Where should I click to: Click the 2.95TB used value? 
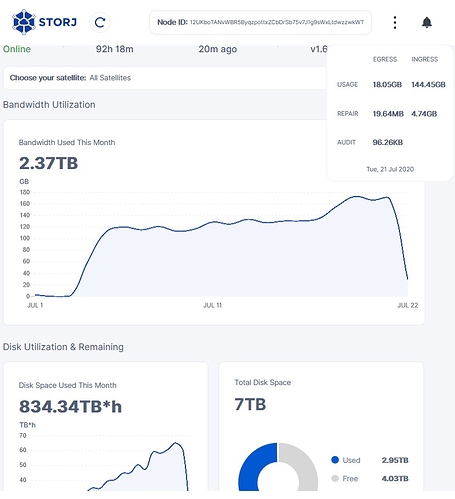[x=395, y=460]
